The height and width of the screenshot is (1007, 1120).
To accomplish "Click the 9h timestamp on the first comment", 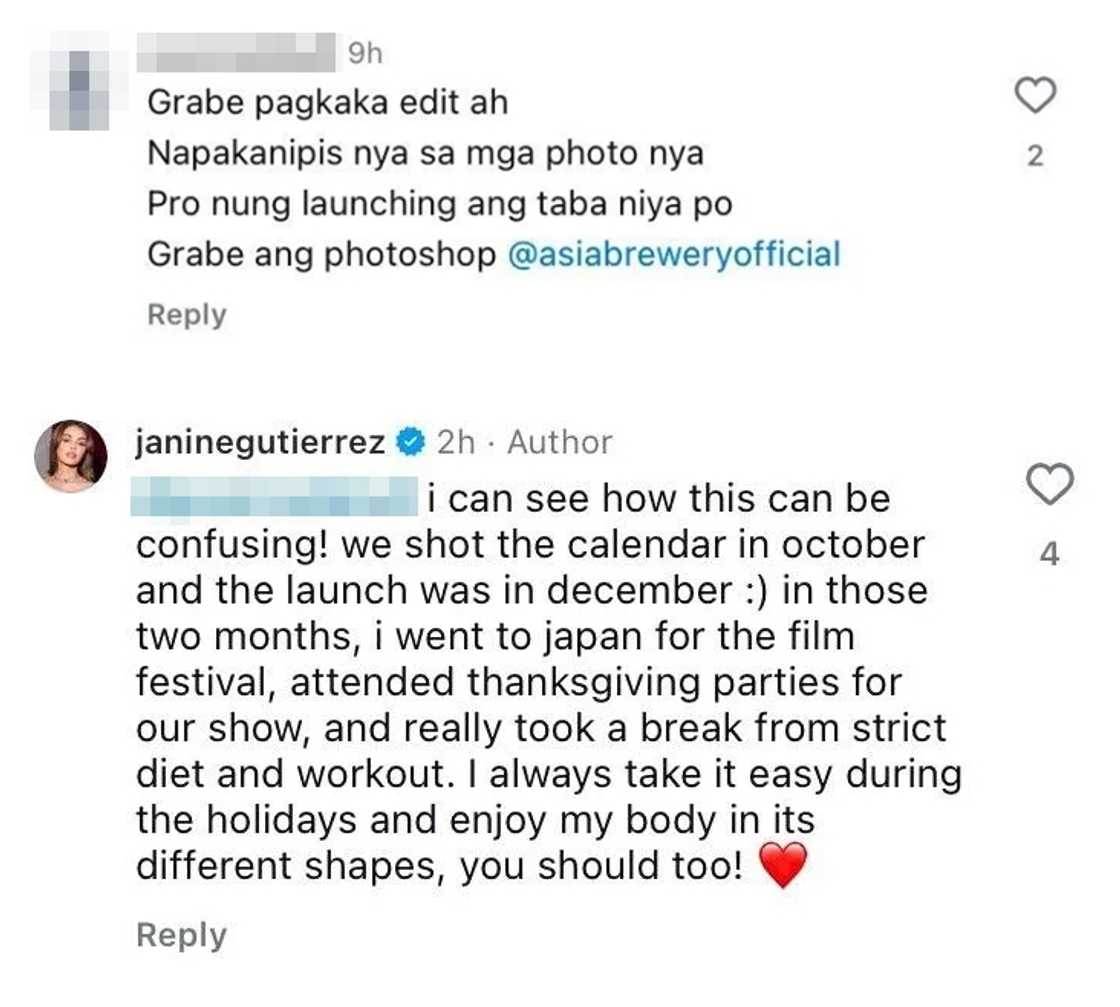I will tap(365, 54).
